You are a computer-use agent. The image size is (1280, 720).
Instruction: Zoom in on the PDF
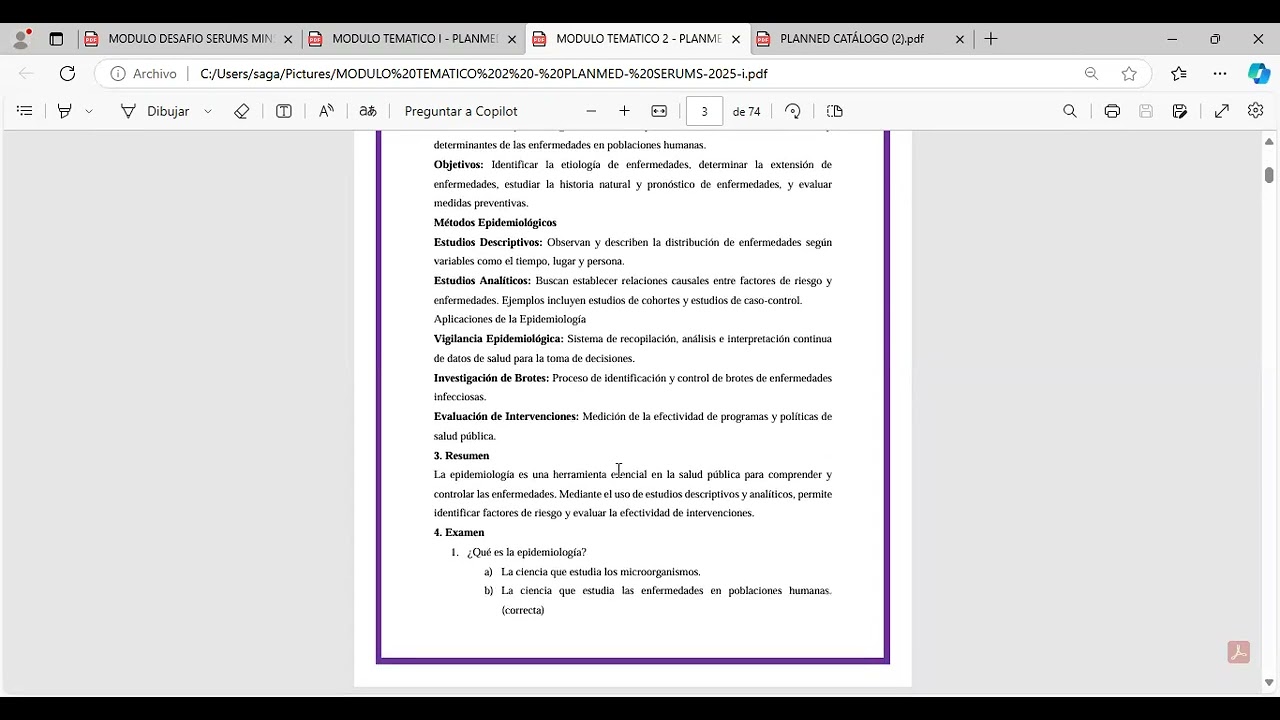click(x=624, y=111)
